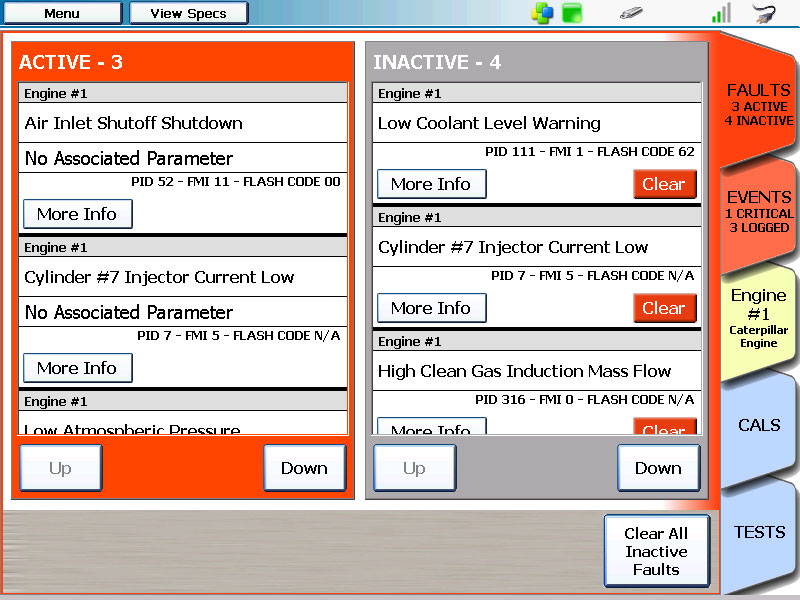More Info for active Cylinder #7 Injector fault

point(77,368)
